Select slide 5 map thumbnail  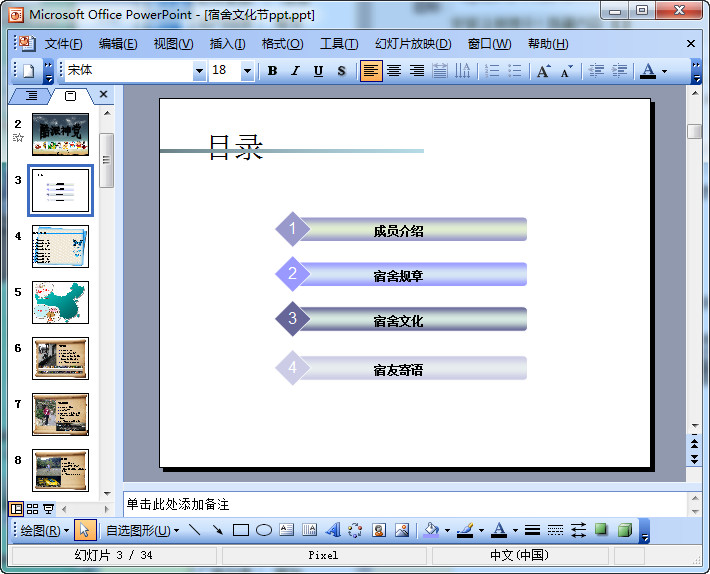60,302
